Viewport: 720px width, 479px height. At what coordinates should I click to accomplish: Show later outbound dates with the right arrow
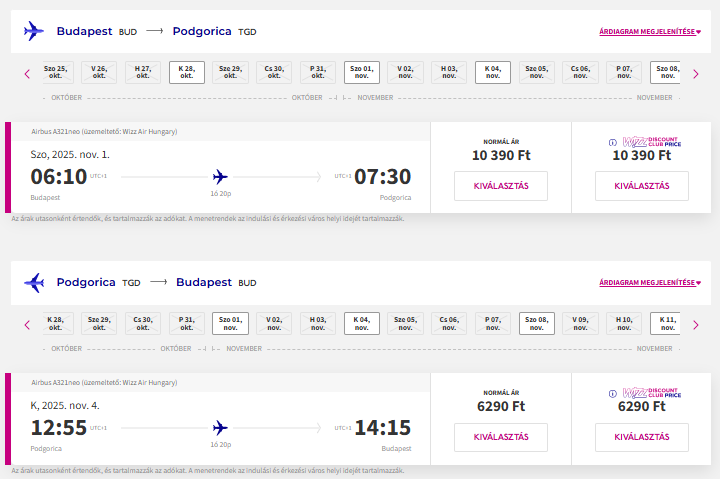click(x=696, y=73)
